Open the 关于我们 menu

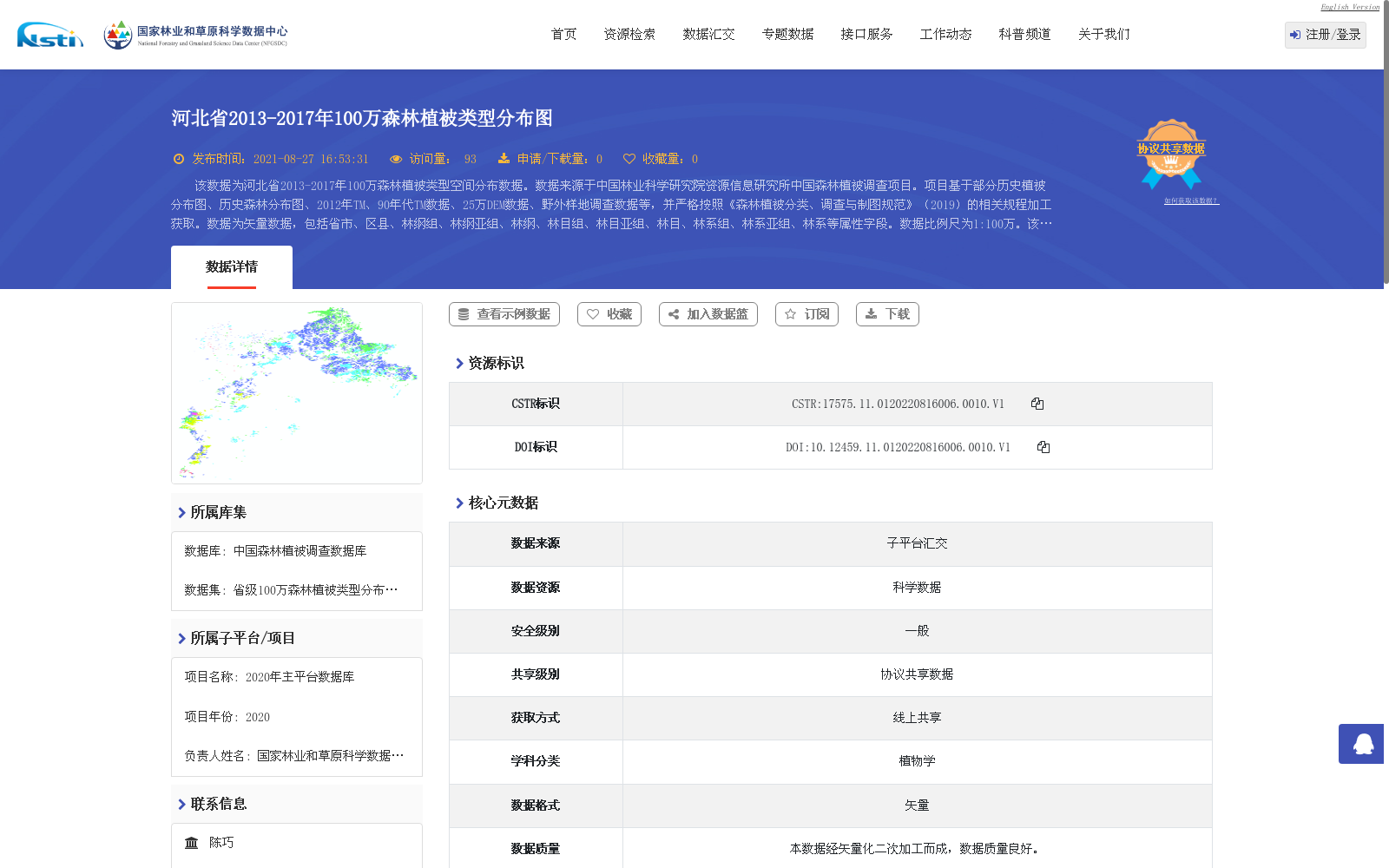pyautogui.click(x=1104, y=35)
